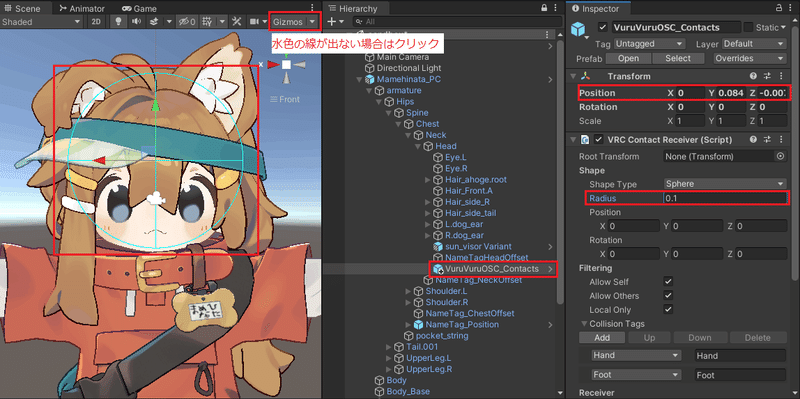Viewport: 800px width, 399px height.
Task: Open Transform preset settings icon
Action: (767, 76)
